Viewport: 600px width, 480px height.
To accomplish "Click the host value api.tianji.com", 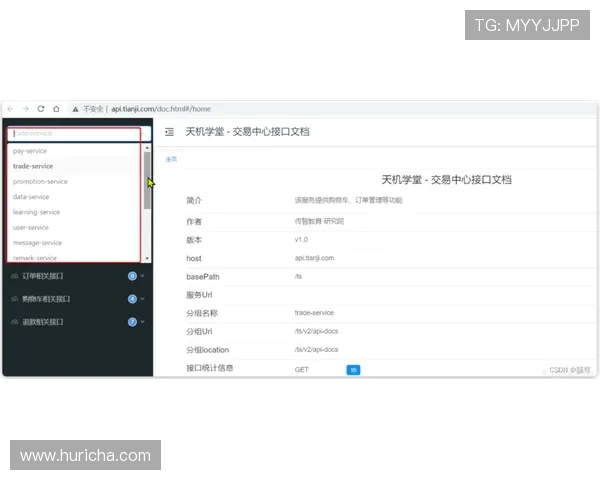I will 314,258.
